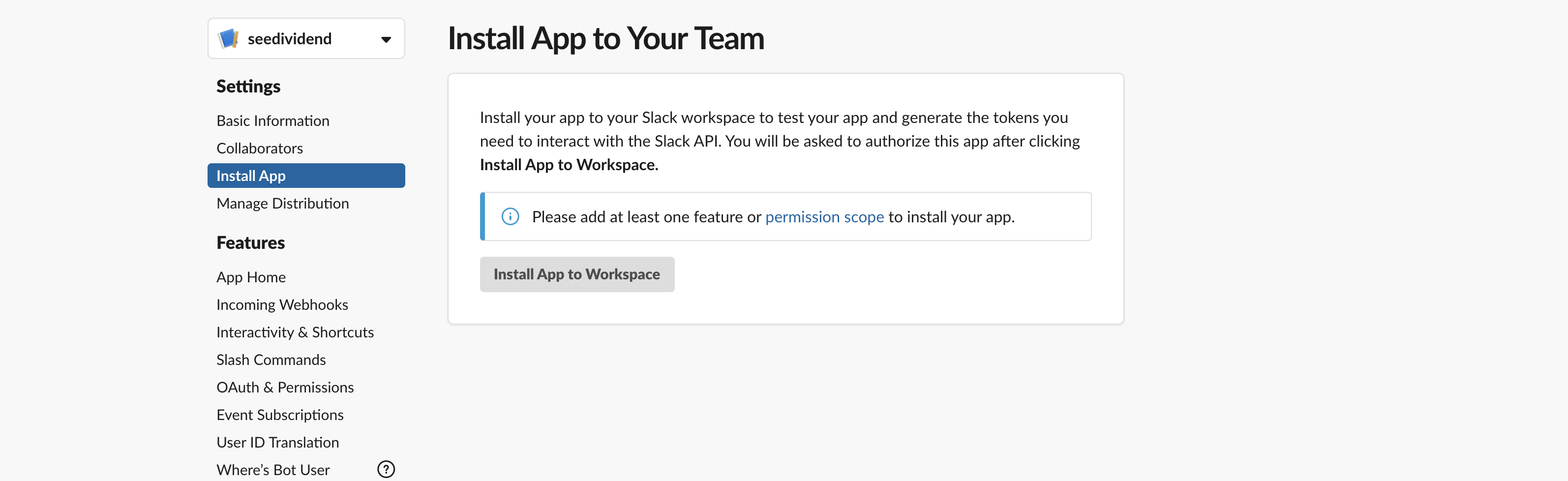This screenshot has width=1568, height=481.
Task: Open OAuth & Permissions page
Action: pyautogui.click(x=285, y=387)
